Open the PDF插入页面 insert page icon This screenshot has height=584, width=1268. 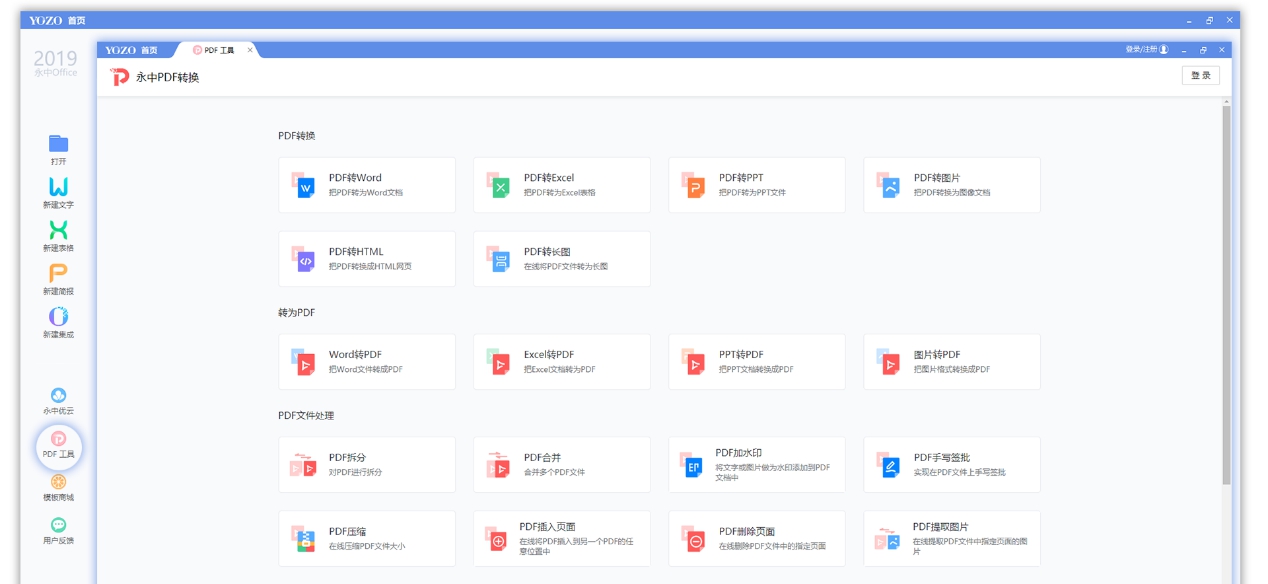(498, 539)
